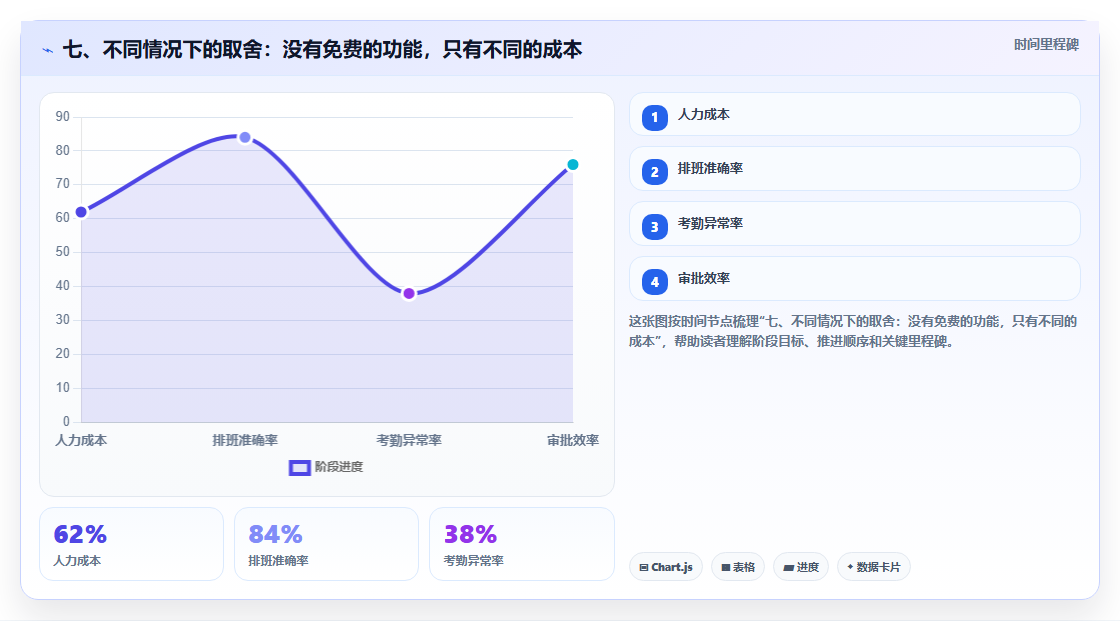Click numbered badge 4 for 审批效率

(654, 282)
